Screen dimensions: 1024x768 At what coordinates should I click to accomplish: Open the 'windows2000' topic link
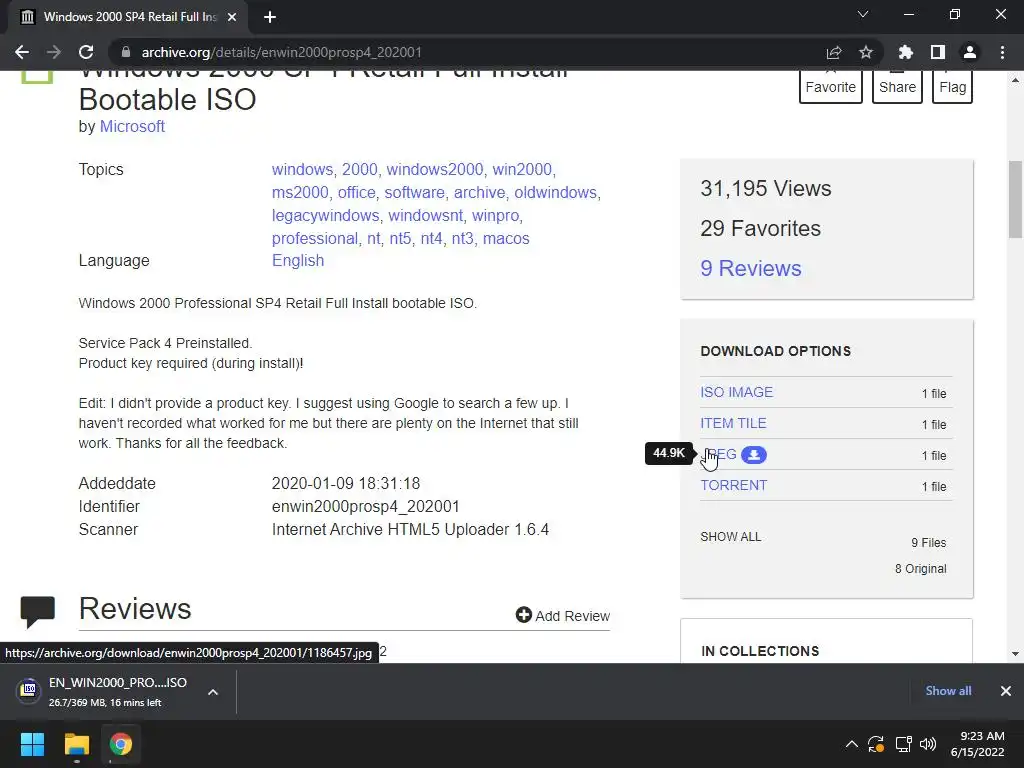point(435,169)
